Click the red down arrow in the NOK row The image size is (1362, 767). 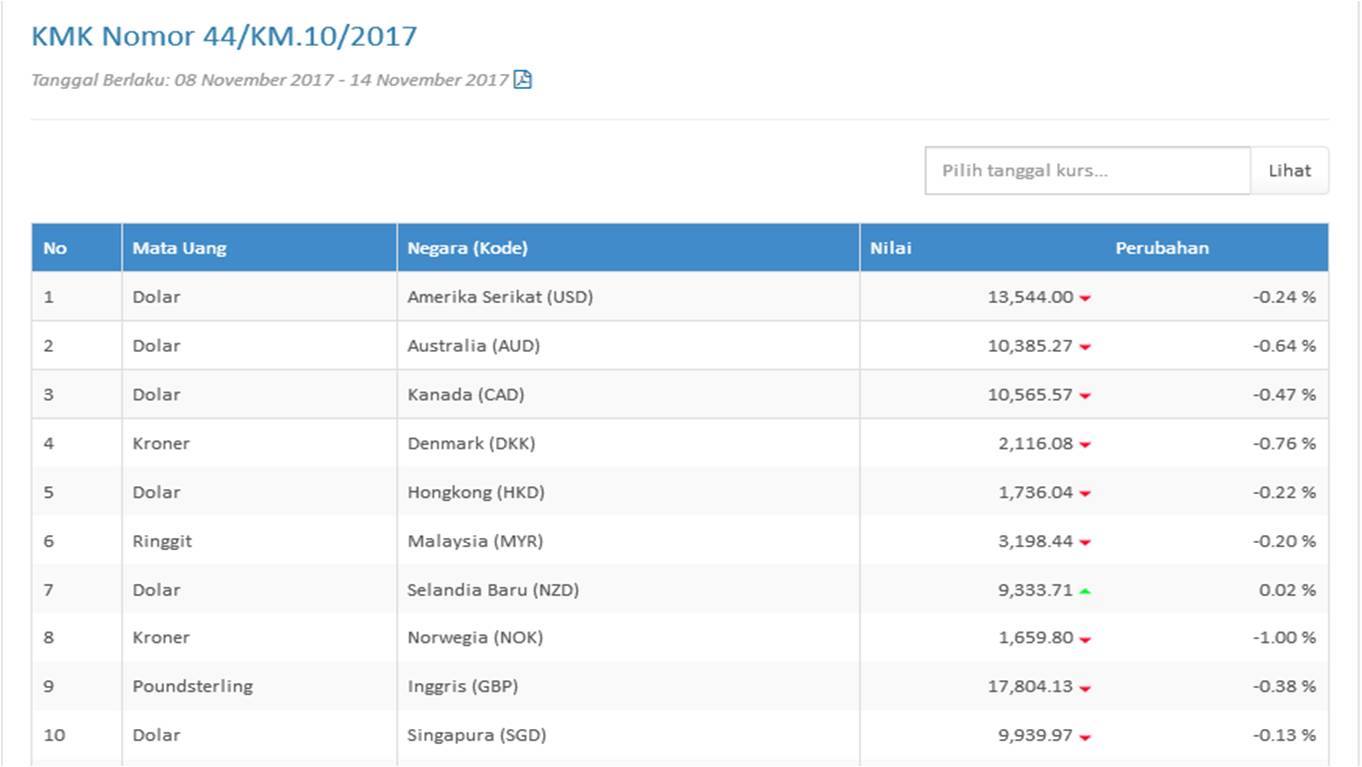(1085, 639)
